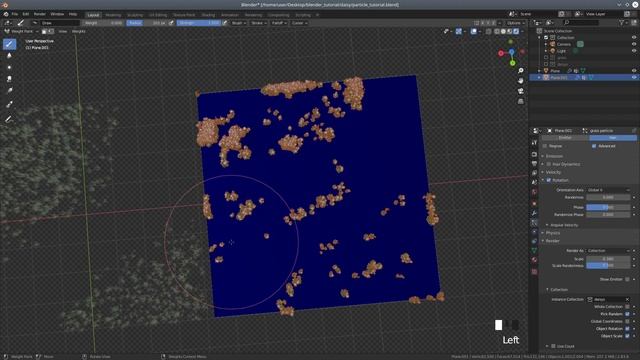The image size is (640, 360).
Task: Open the Weight Paint mode dropdown
Action: pyautogui.click(x=21, y=31)
